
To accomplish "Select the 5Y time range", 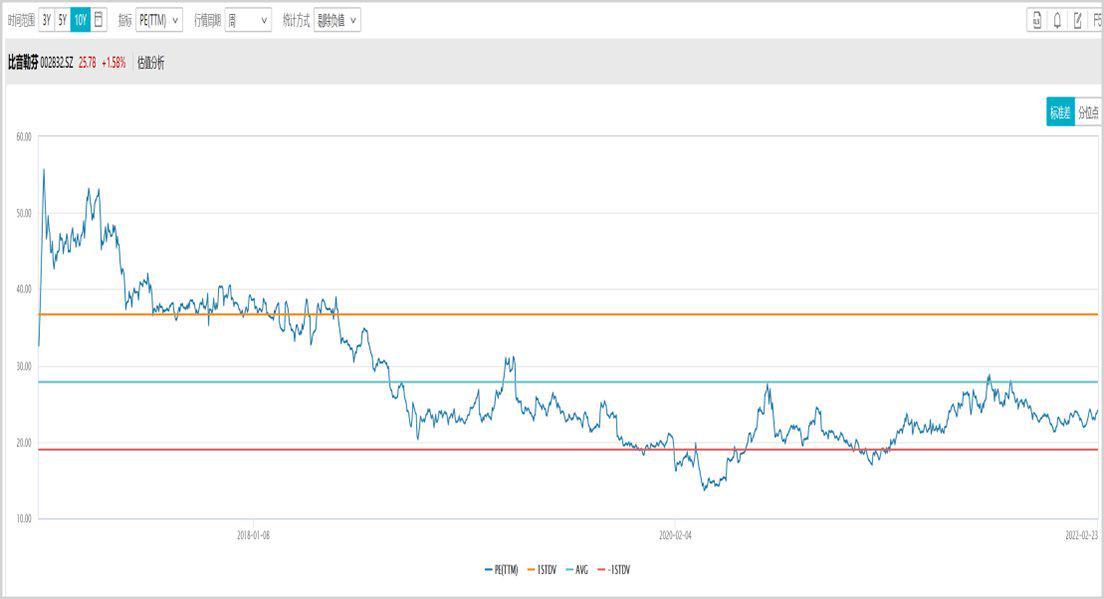I will pos(62,20).
